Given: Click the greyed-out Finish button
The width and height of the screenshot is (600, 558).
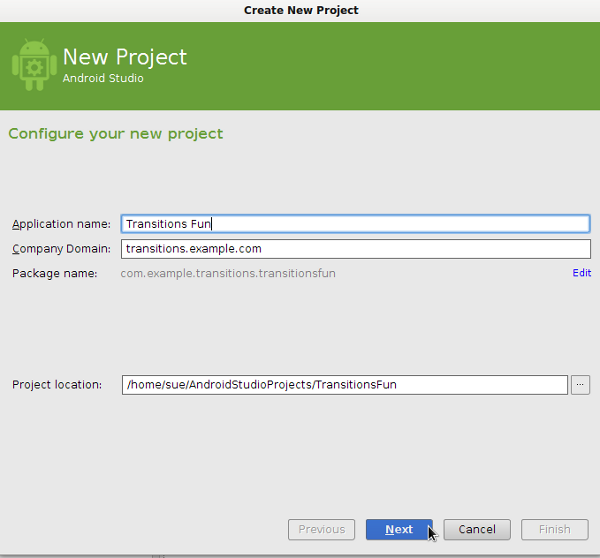Looking at the screenshot, I should (554, 529).
